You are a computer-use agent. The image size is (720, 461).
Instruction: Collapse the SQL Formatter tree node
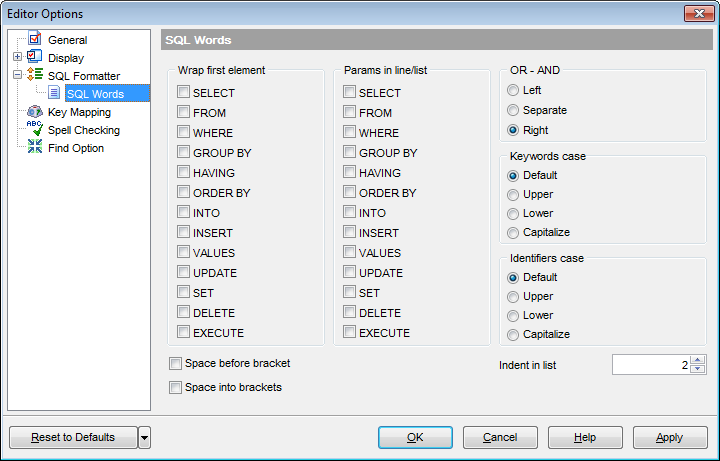pos(17,75)
